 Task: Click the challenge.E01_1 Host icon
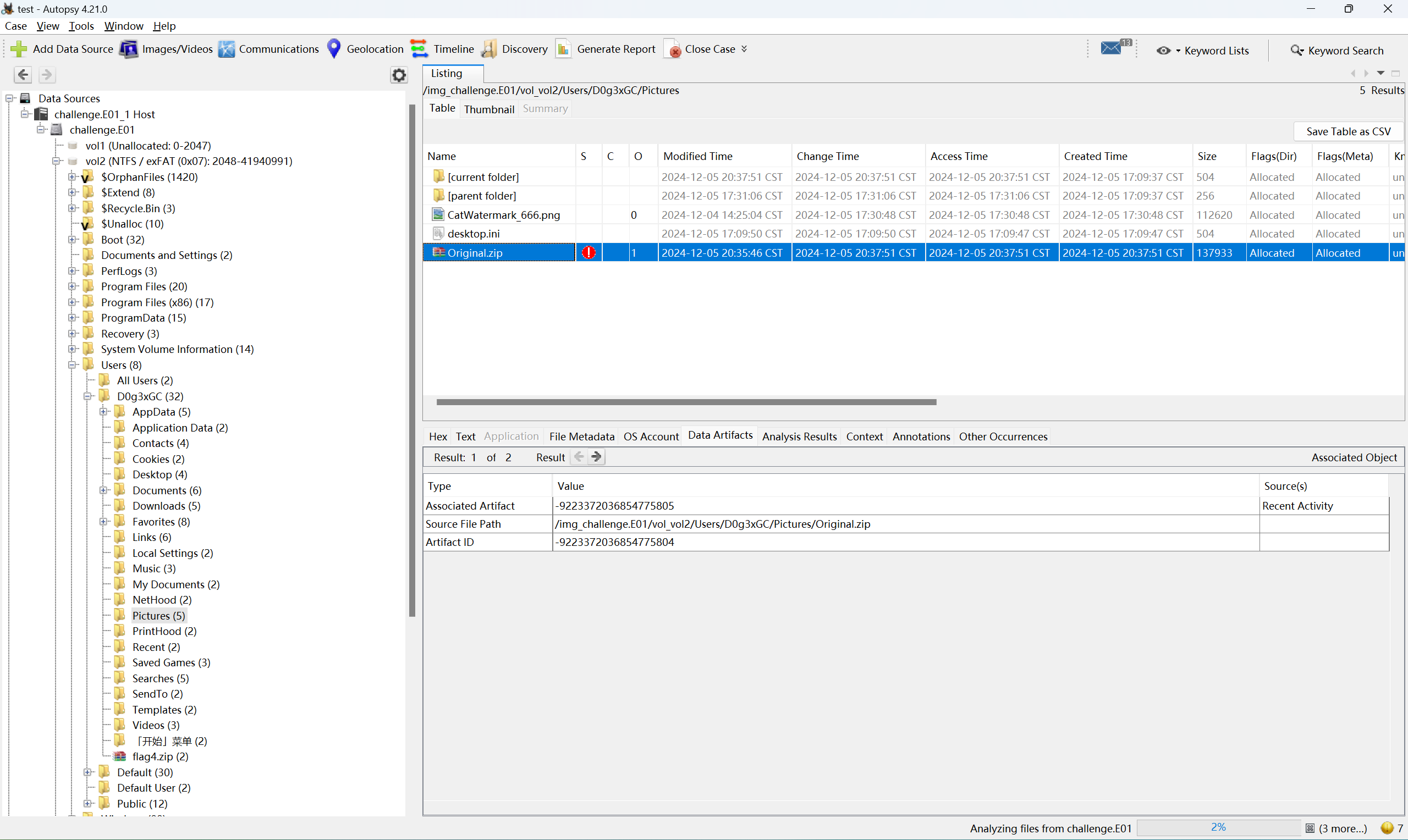point(41,114)
